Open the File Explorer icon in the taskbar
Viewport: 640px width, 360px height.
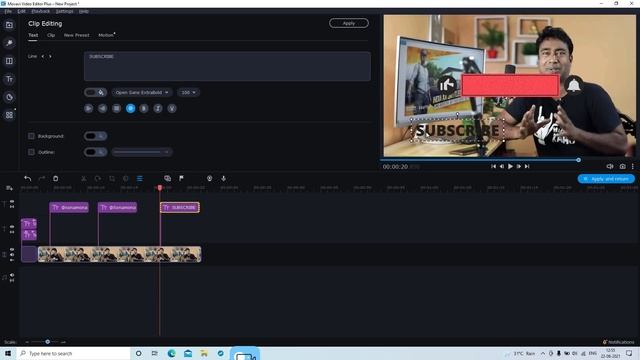tap(204, 353)
